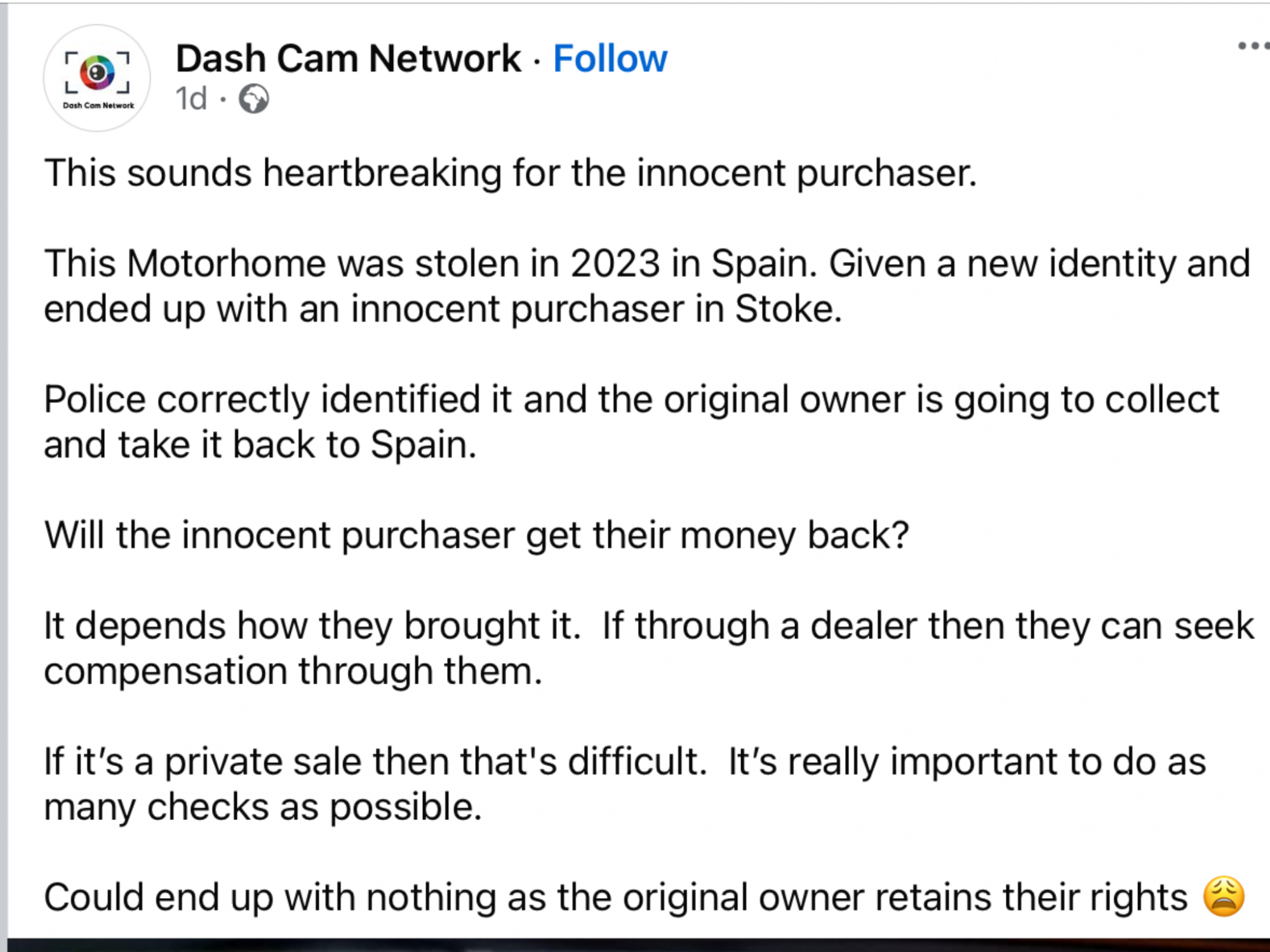Click the 'If it's a private sale' paragraph

tap(625, 784)
